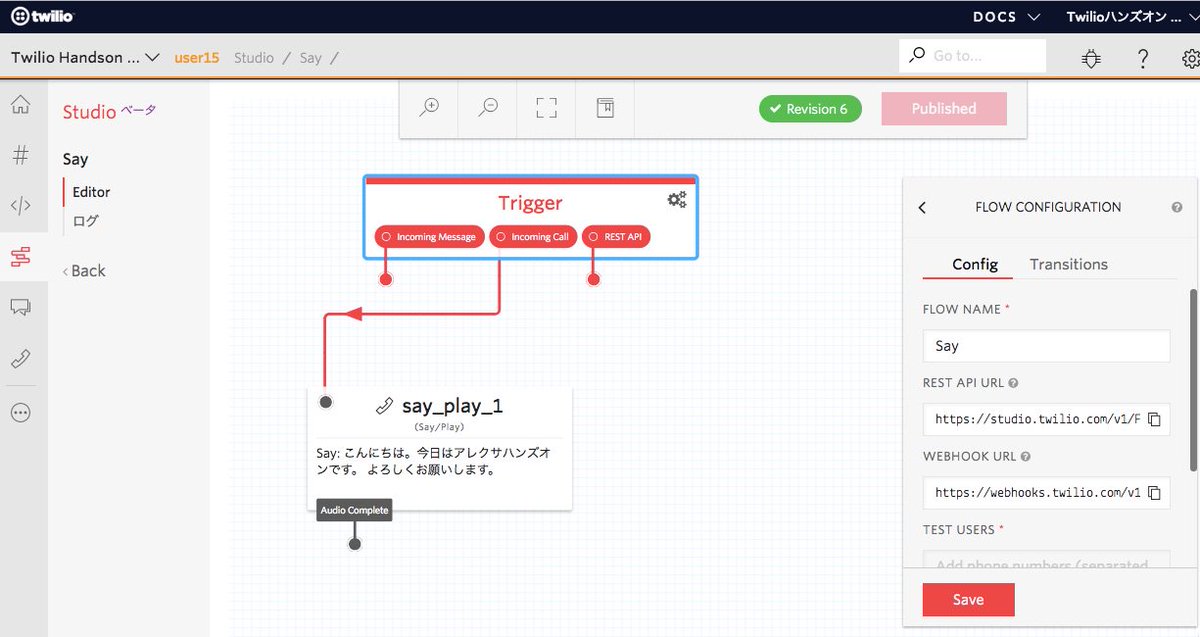Copy the REST API URL
The image size is (1200, 637).
click(x=1154, y=419)
